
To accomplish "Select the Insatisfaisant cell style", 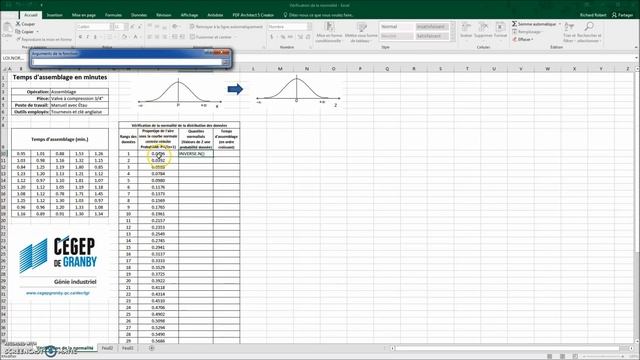I will tap(431, 27).
